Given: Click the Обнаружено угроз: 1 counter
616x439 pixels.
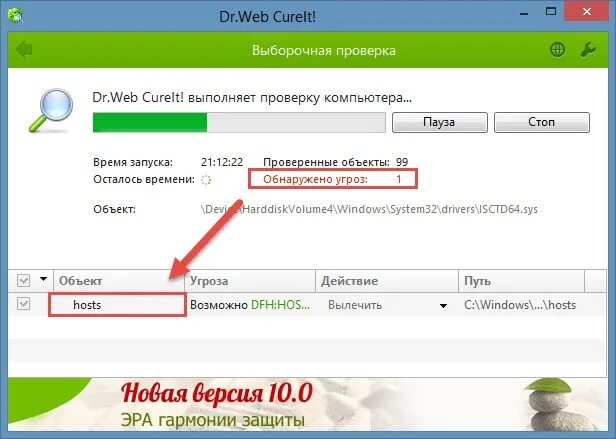Looking at the screenshot, I should click(332, 179).
